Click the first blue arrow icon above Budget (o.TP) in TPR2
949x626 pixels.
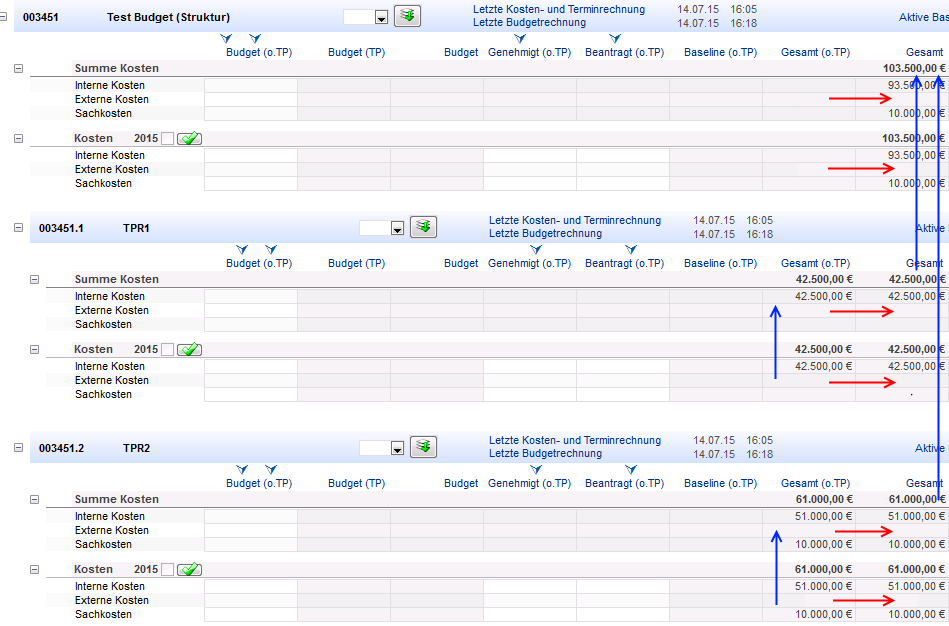click(x=242, y=469)
